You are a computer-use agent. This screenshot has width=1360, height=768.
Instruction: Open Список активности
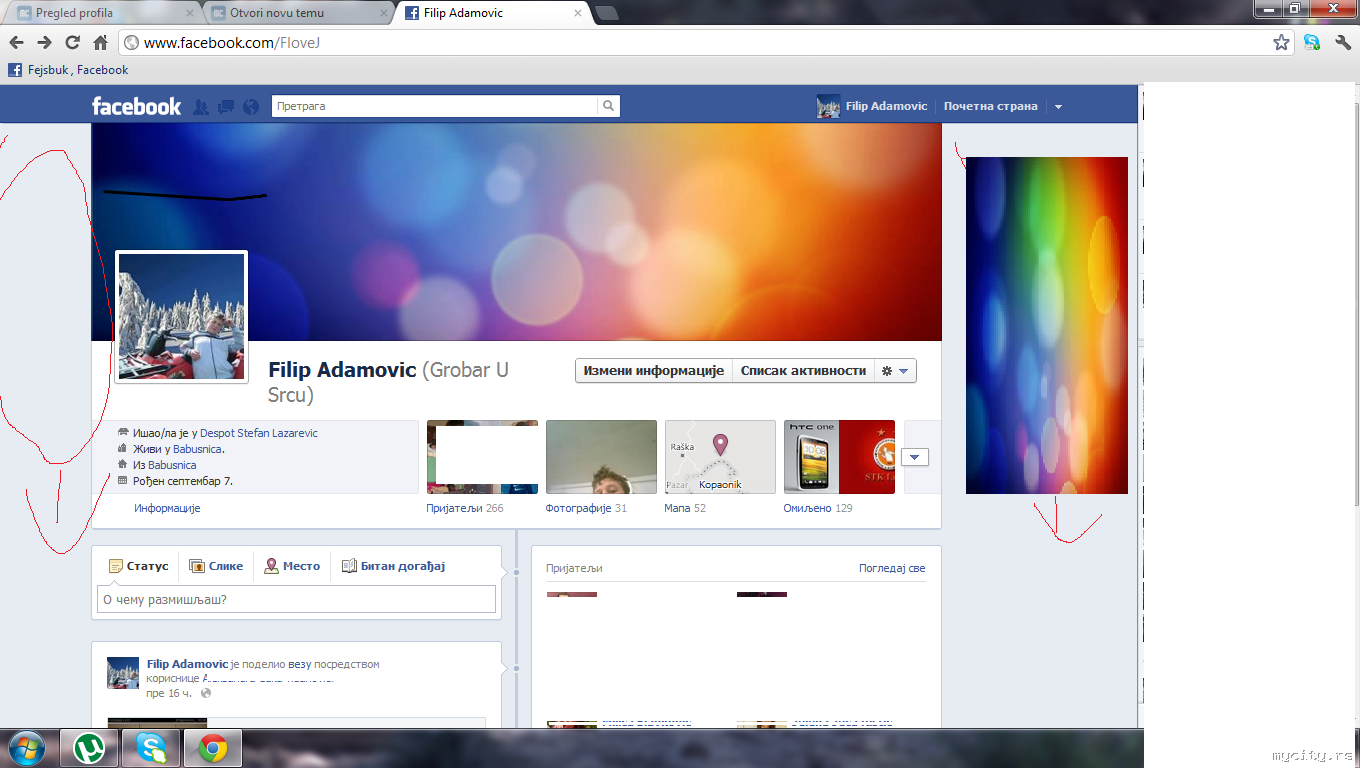point(803,371)
